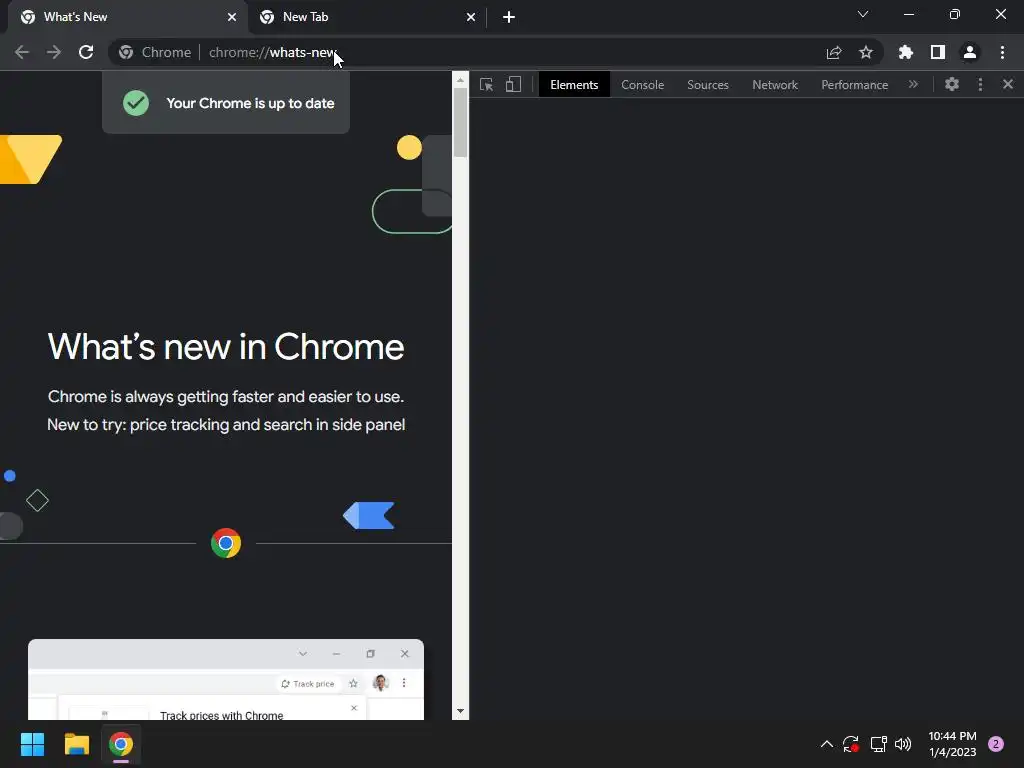Viewport: 1024px width, 768px height.
Task: Open the Network panel
Action: [x=775, y=84]
